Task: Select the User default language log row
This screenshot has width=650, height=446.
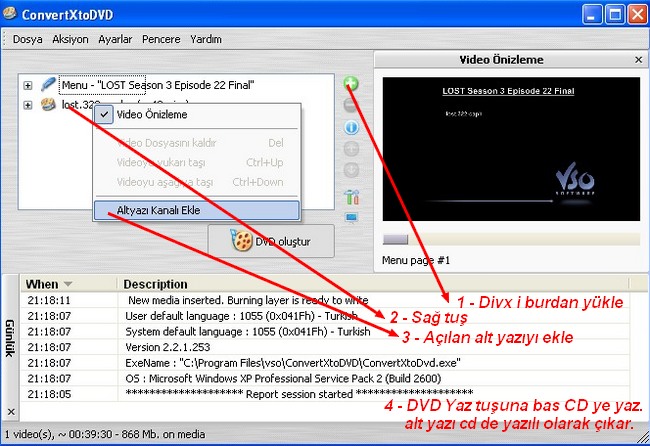Action: pos(325,316)
